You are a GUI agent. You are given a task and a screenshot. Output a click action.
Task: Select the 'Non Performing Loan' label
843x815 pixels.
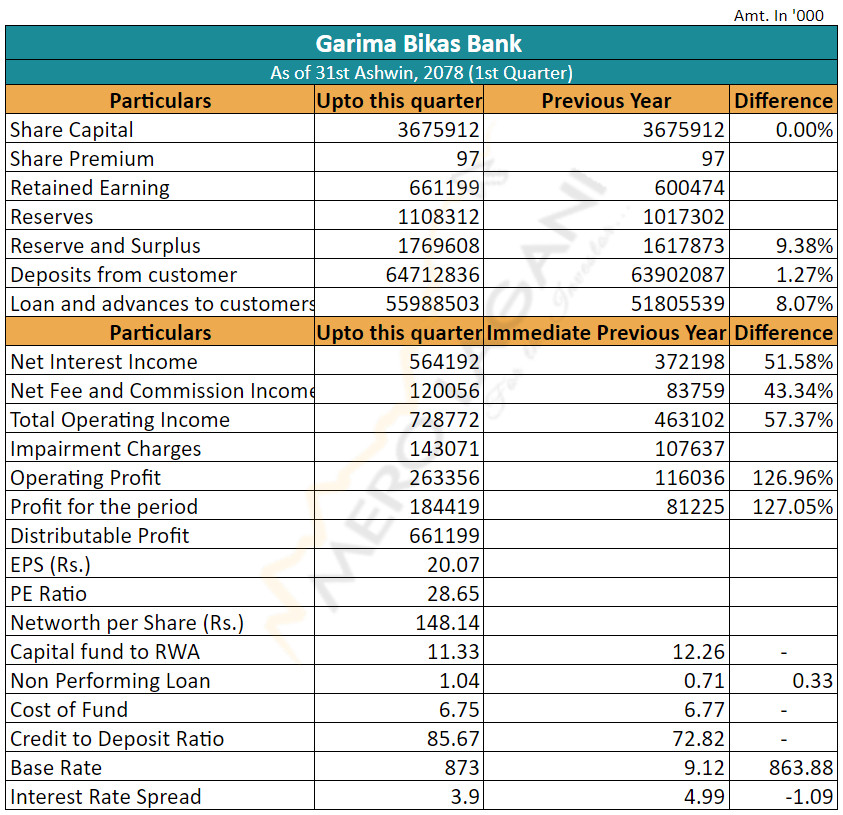coord(110,681)
